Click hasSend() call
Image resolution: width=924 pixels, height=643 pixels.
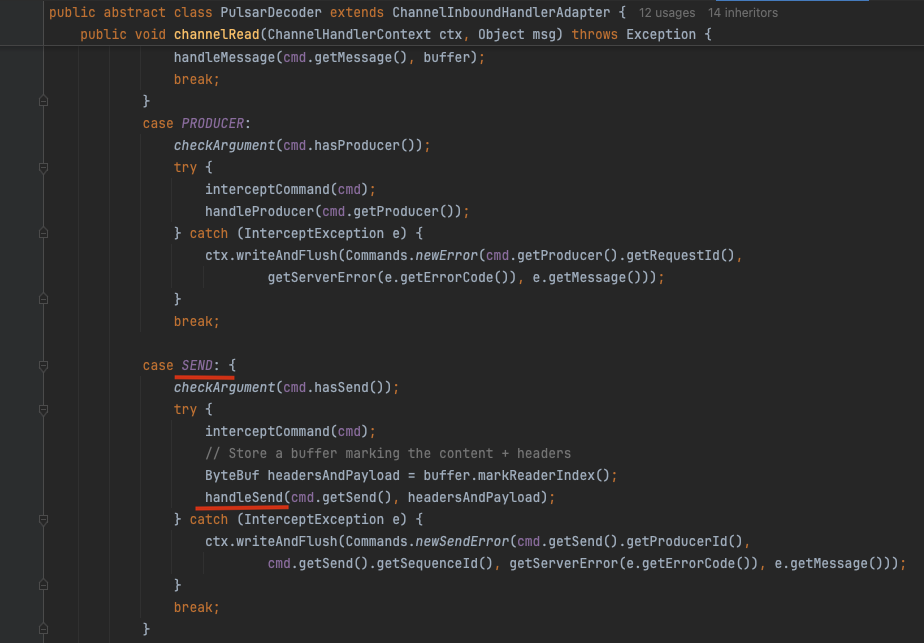point(349,387)
